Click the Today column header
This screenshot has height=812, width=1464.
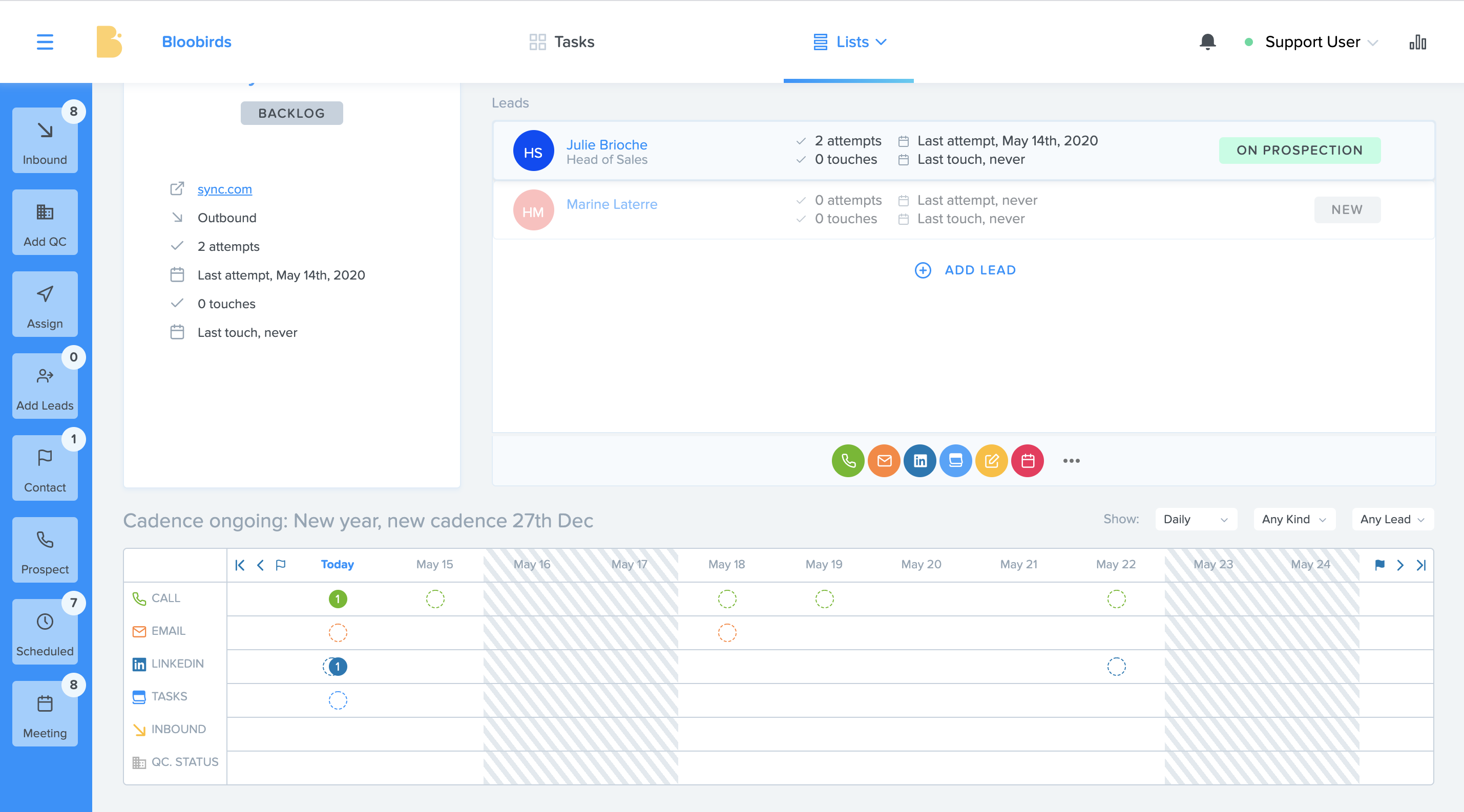click(x=337, y=564)
